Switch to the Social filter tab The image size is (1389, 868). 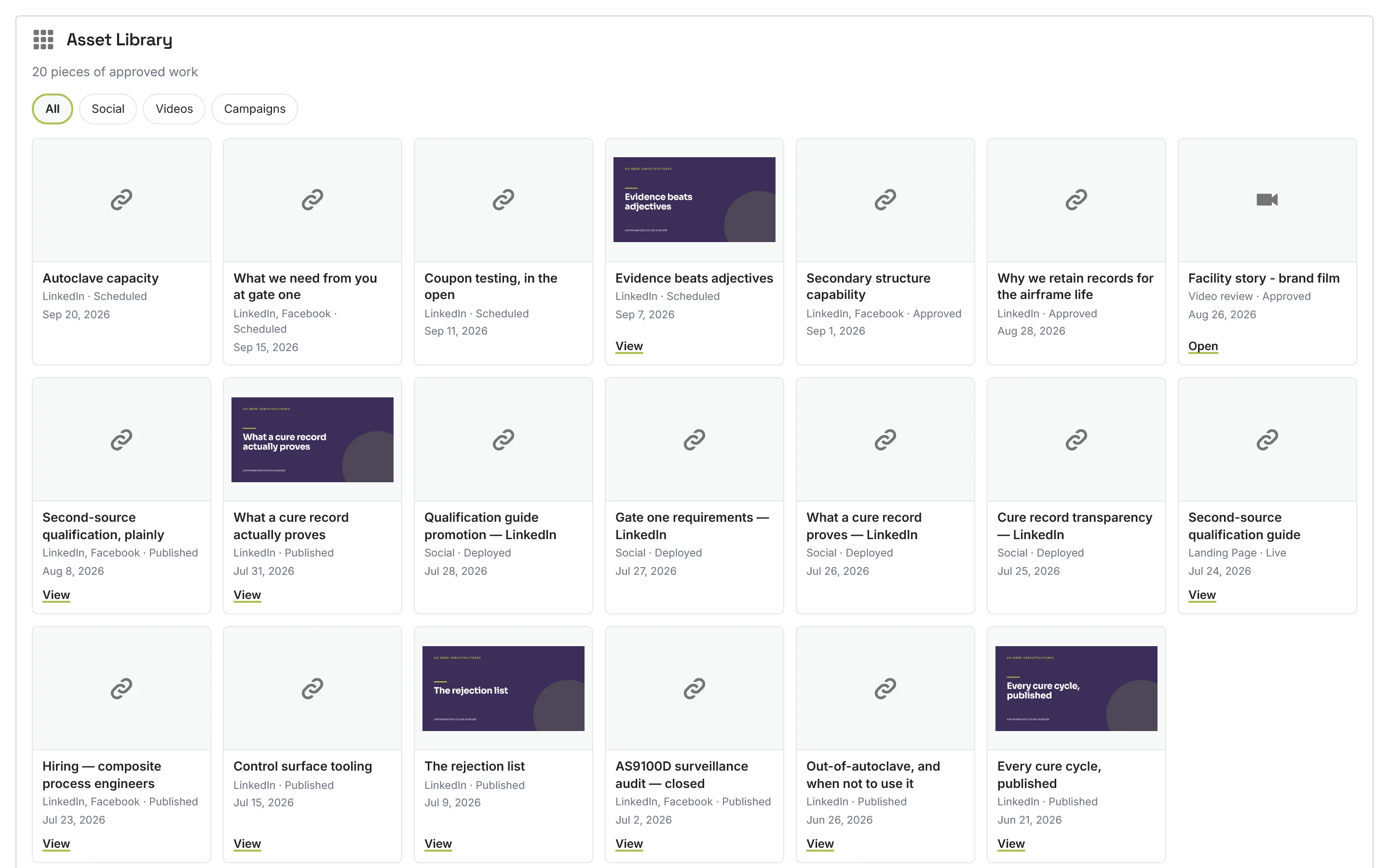[108, 109]
